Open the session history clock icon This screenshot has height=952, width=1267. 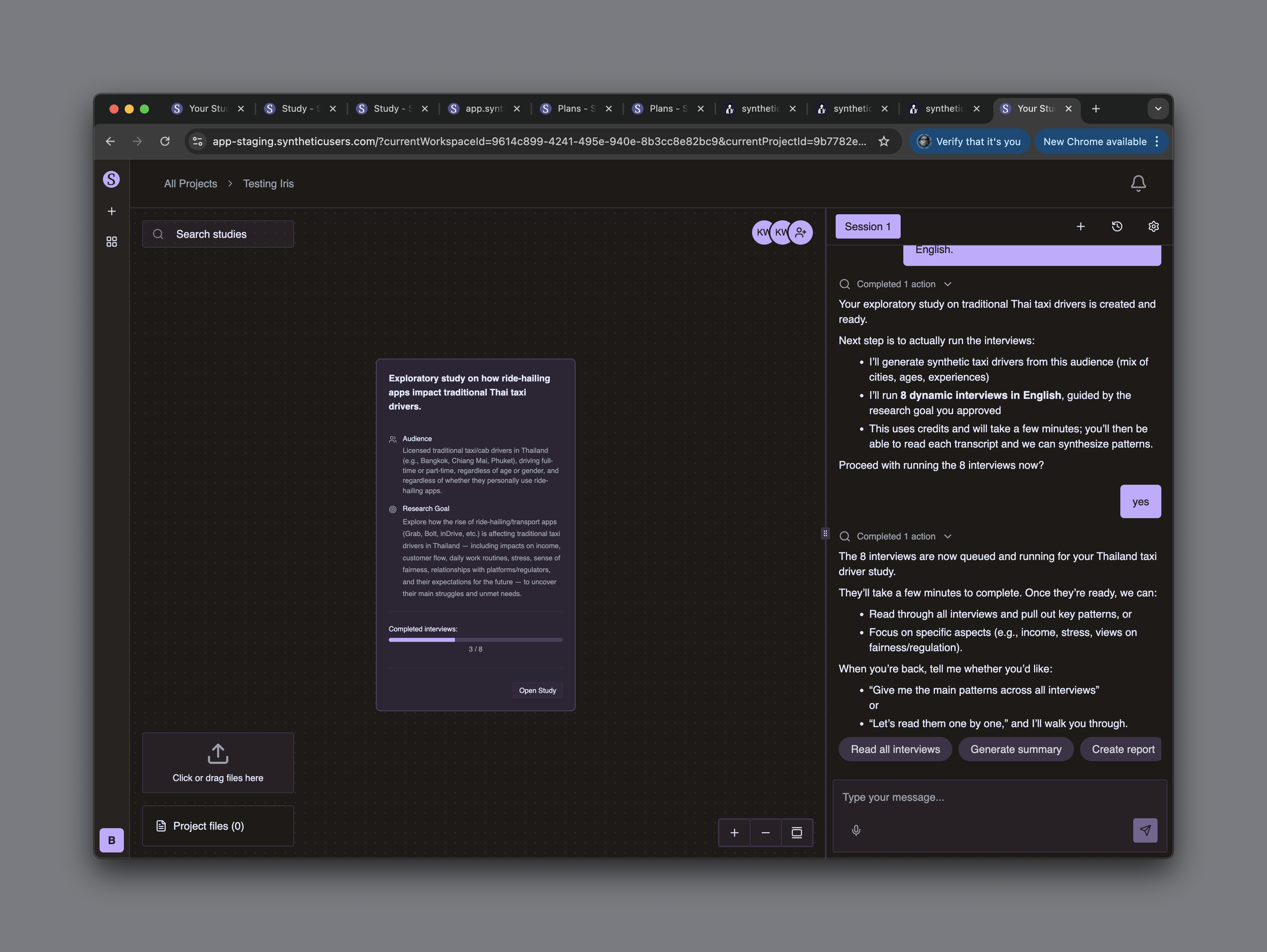coord(1117,227)
